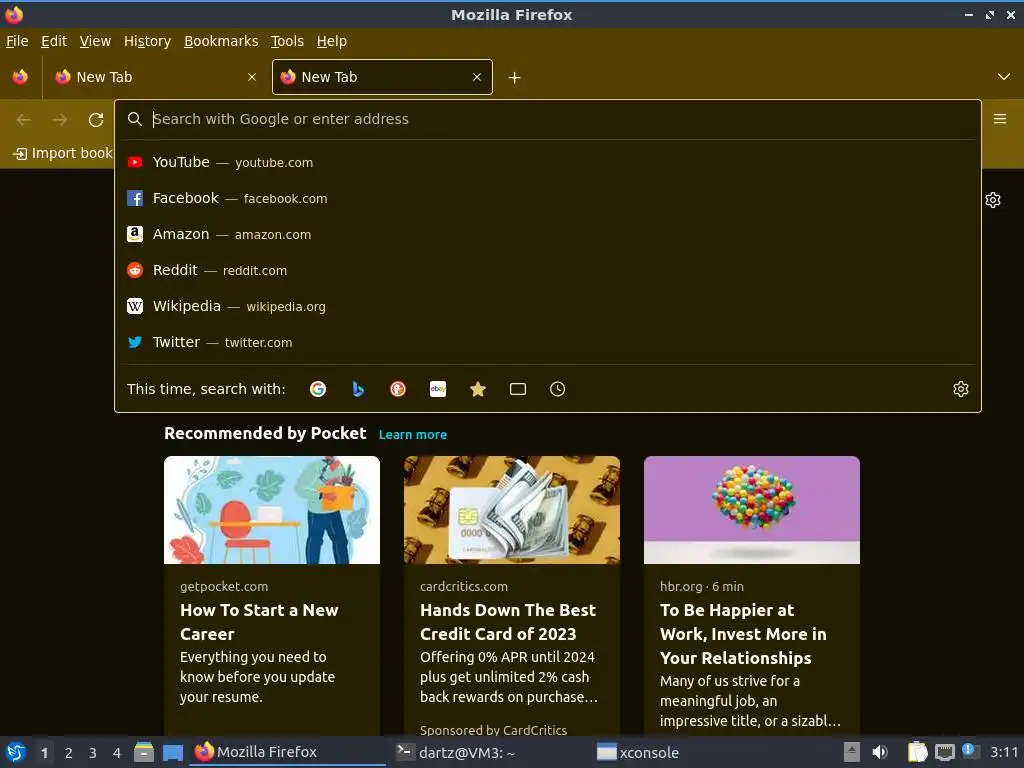Open clipboard manager tray icon
The width and height of the screenshot is (1024, 768).
(x=917, y=752)
